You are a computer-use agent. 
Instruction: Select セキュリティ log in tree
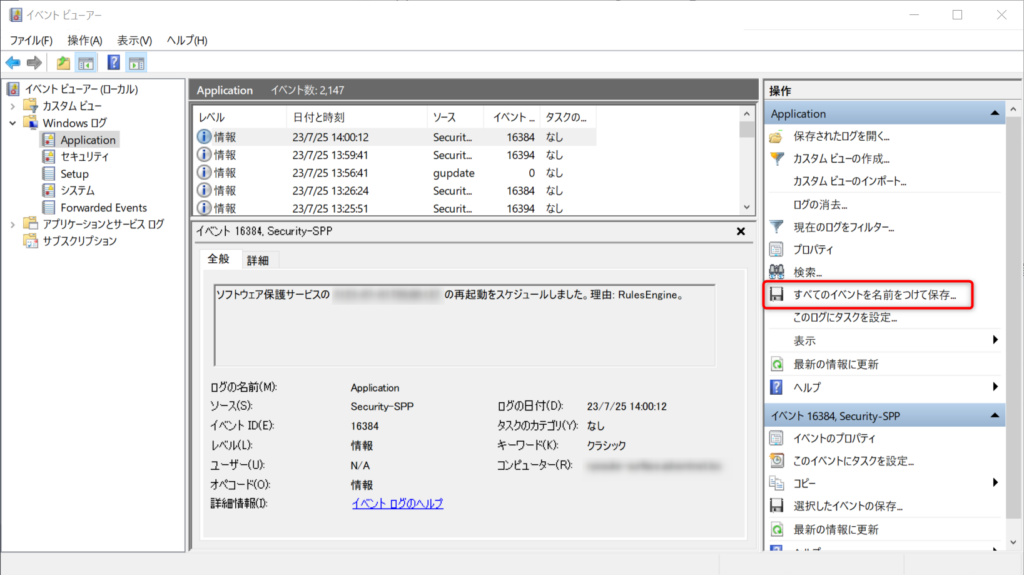[x=84, y=157]
